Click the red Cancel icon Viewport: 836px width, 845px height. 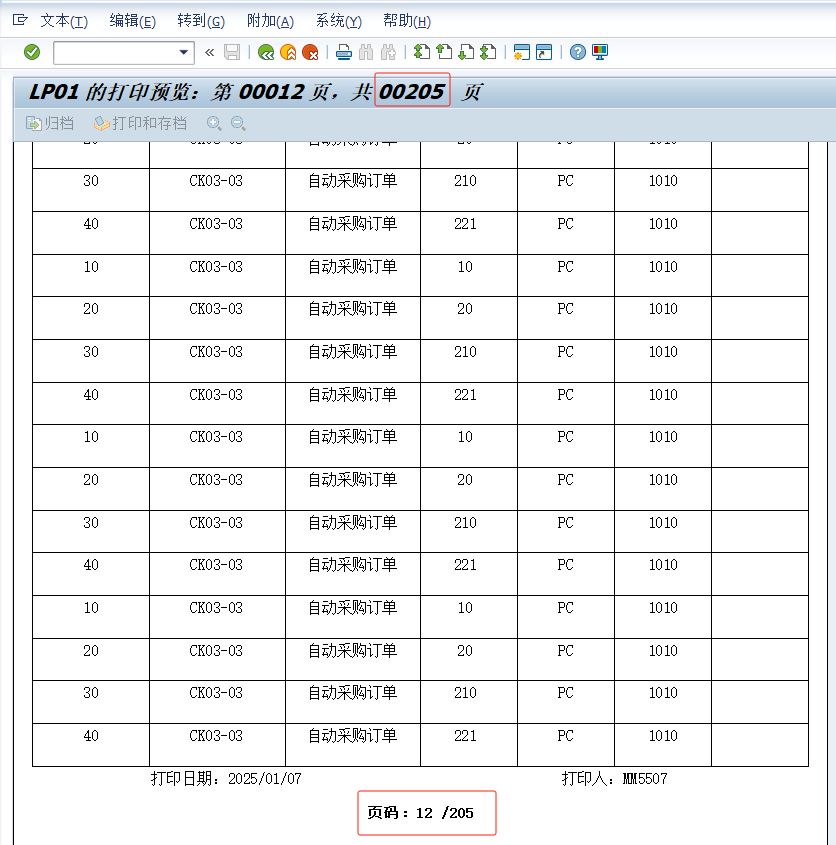coord(310,52)
